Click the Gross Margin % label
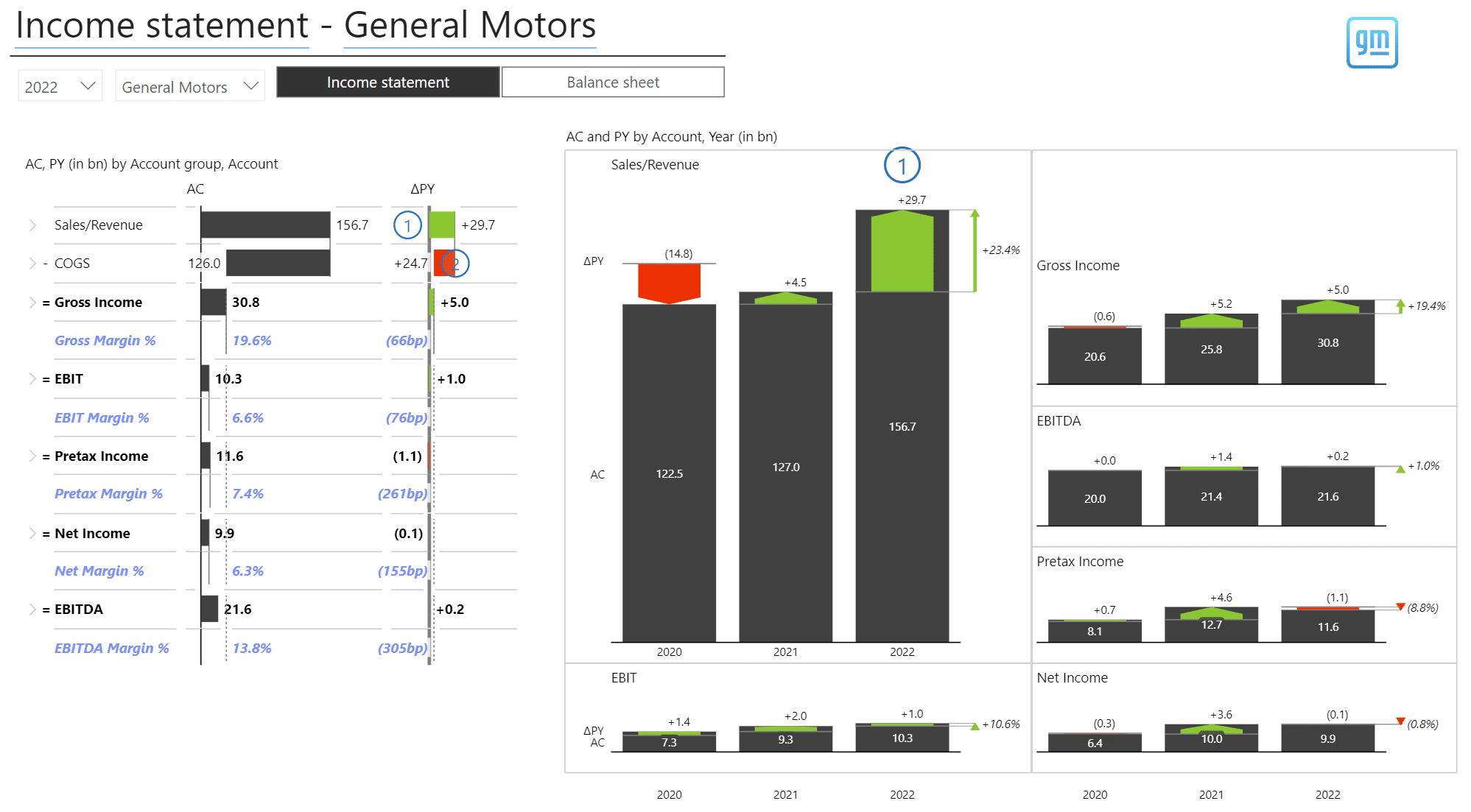 point(105,340)
